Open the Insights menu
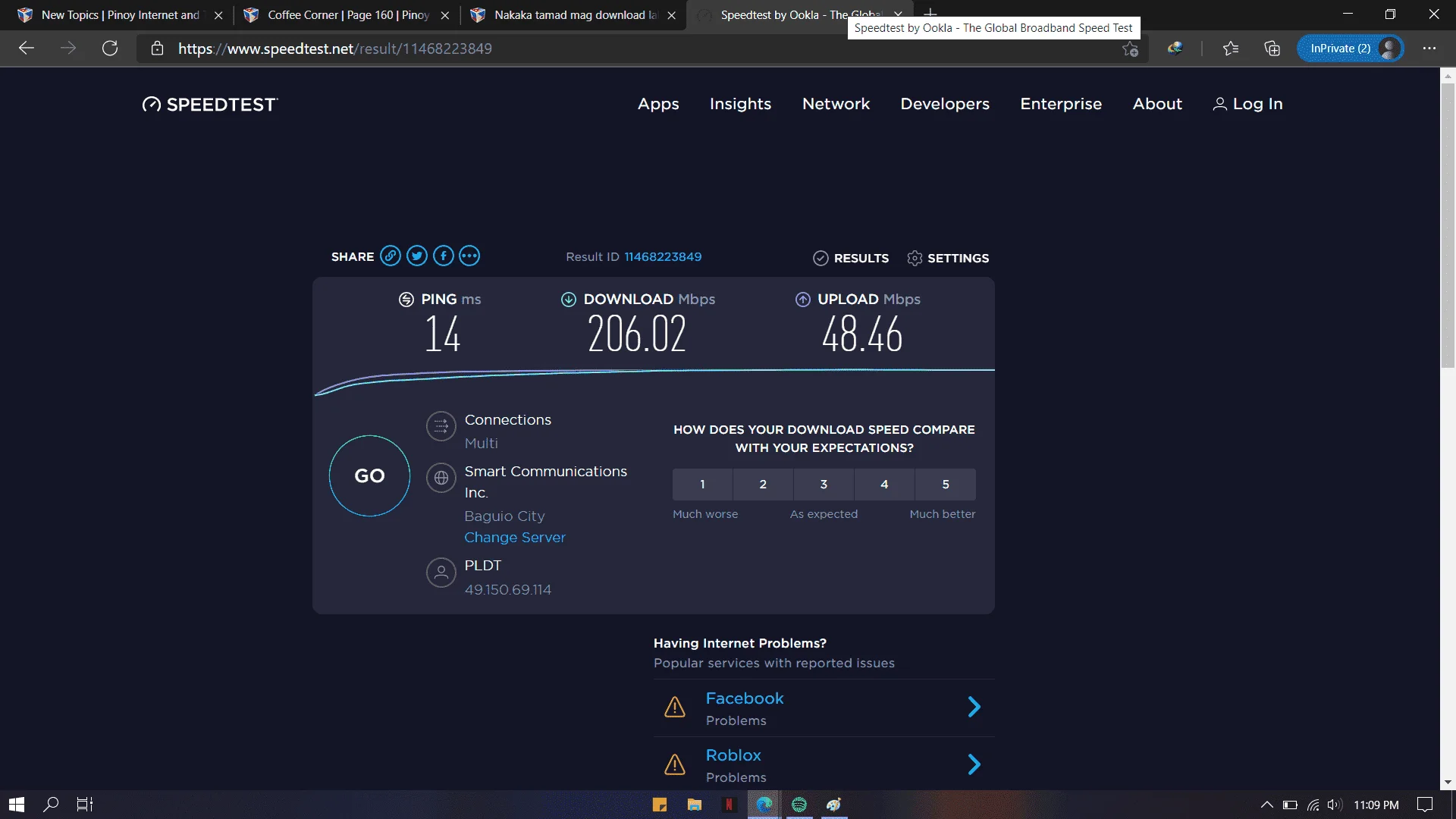Image resolution: width=1456 pixels, height=819 pixels. pyautogui.click(x=740, y=104)
